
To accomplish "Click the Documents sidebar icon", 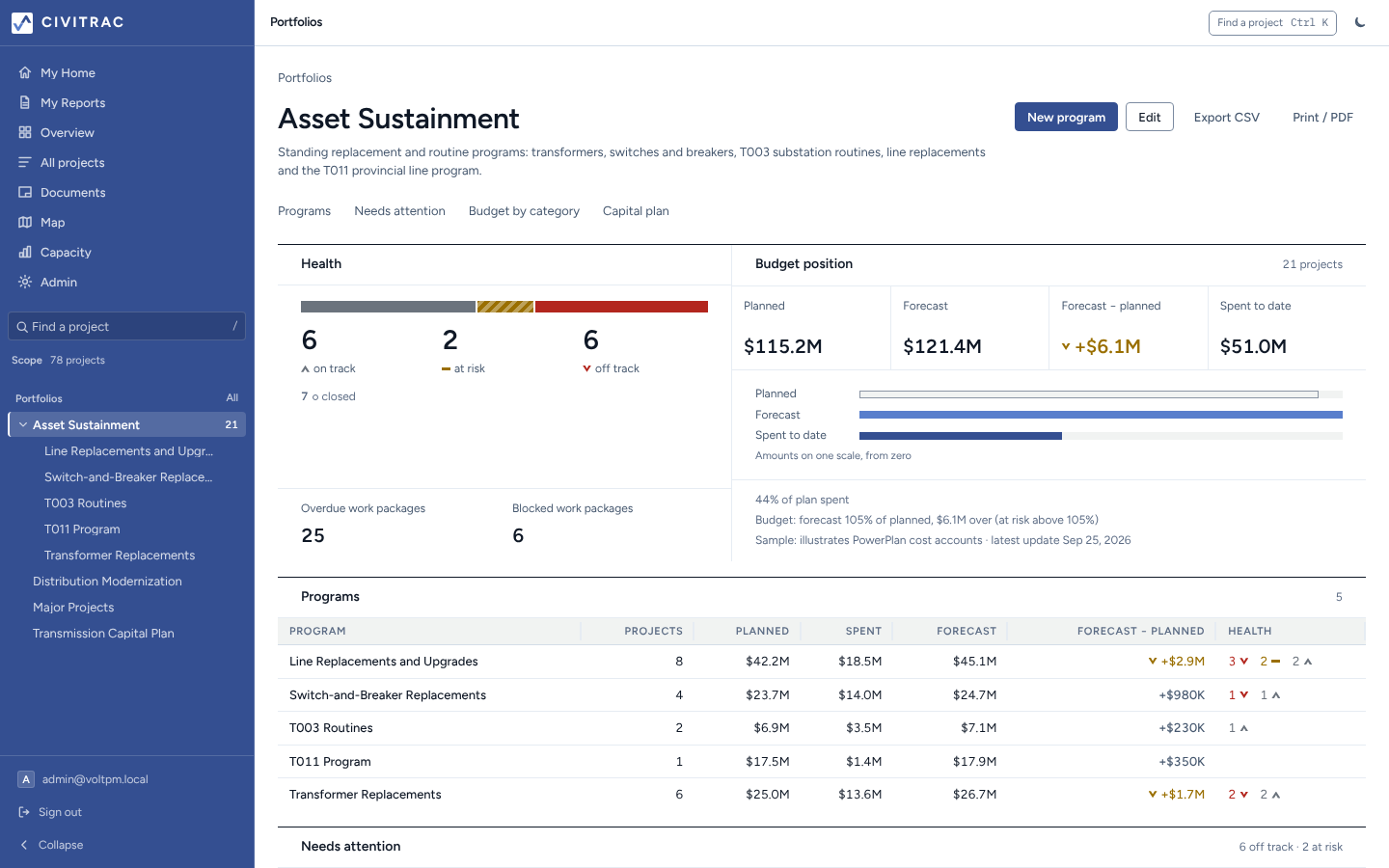I will [25, 192].
